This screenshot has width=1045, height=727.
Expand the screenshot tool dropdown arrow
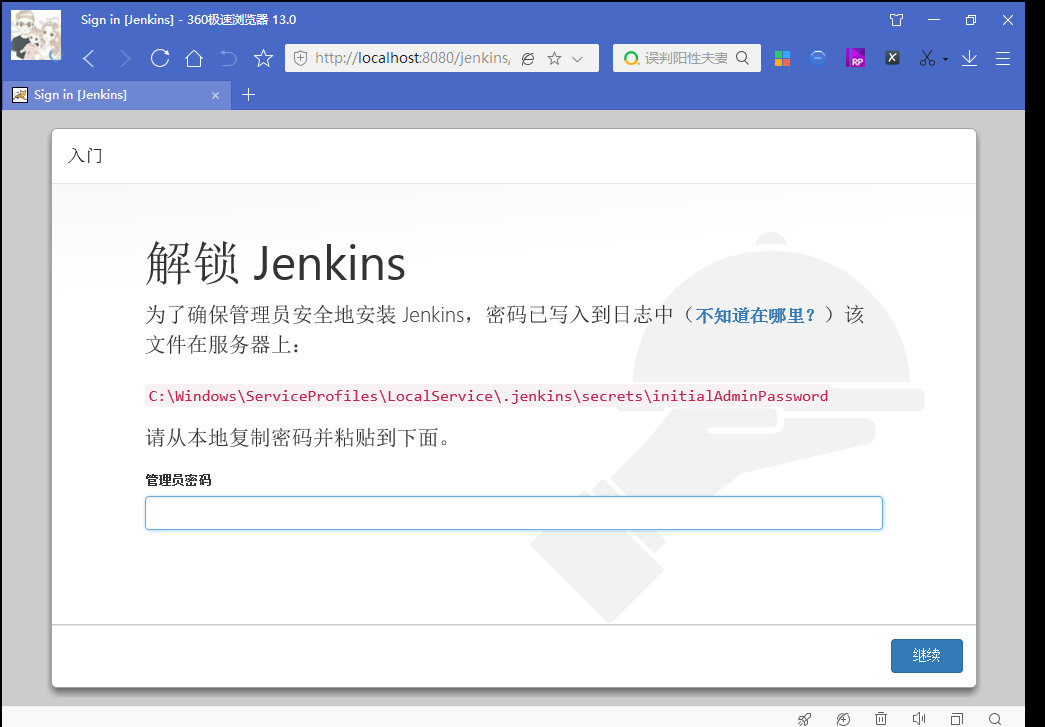point(945,60)
